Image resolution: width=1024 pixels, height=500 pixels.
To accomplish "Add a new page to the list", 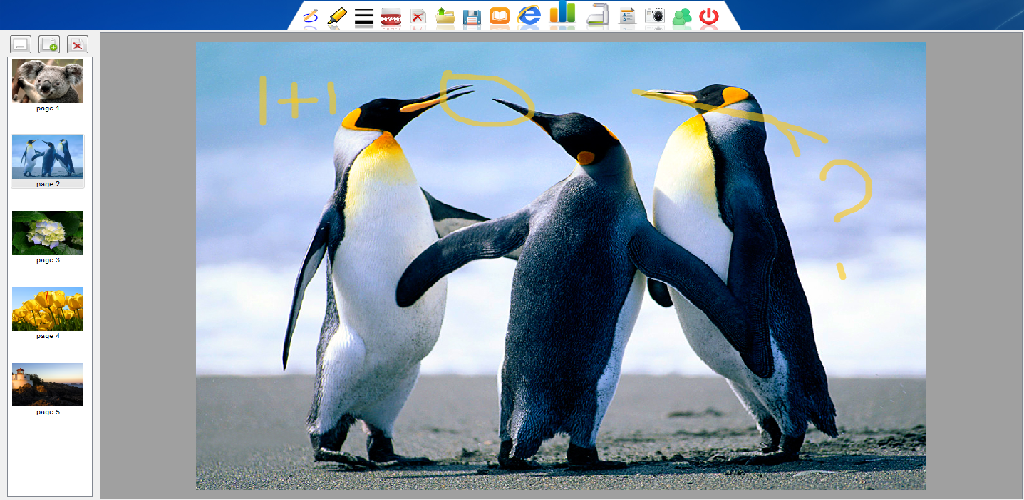I will [49, 44].
